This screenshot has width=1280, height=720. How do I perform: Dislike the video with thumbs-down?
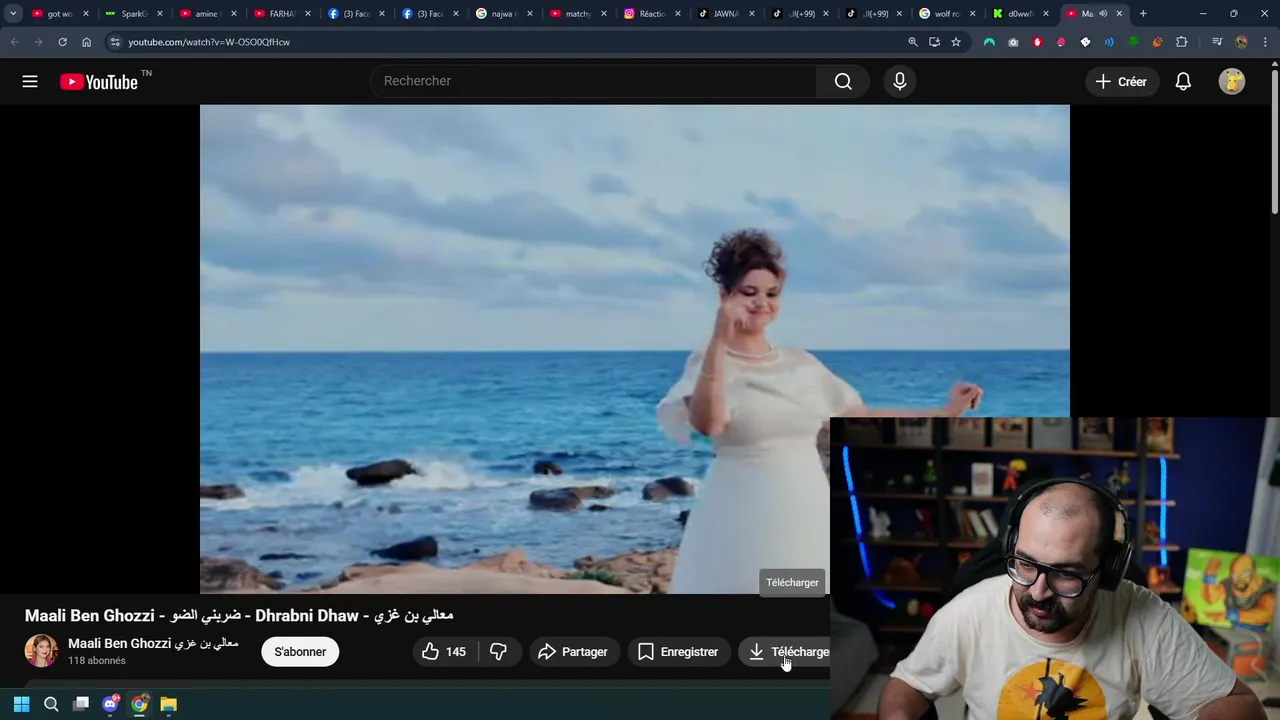pyautogui.click(x=498, y=652)
